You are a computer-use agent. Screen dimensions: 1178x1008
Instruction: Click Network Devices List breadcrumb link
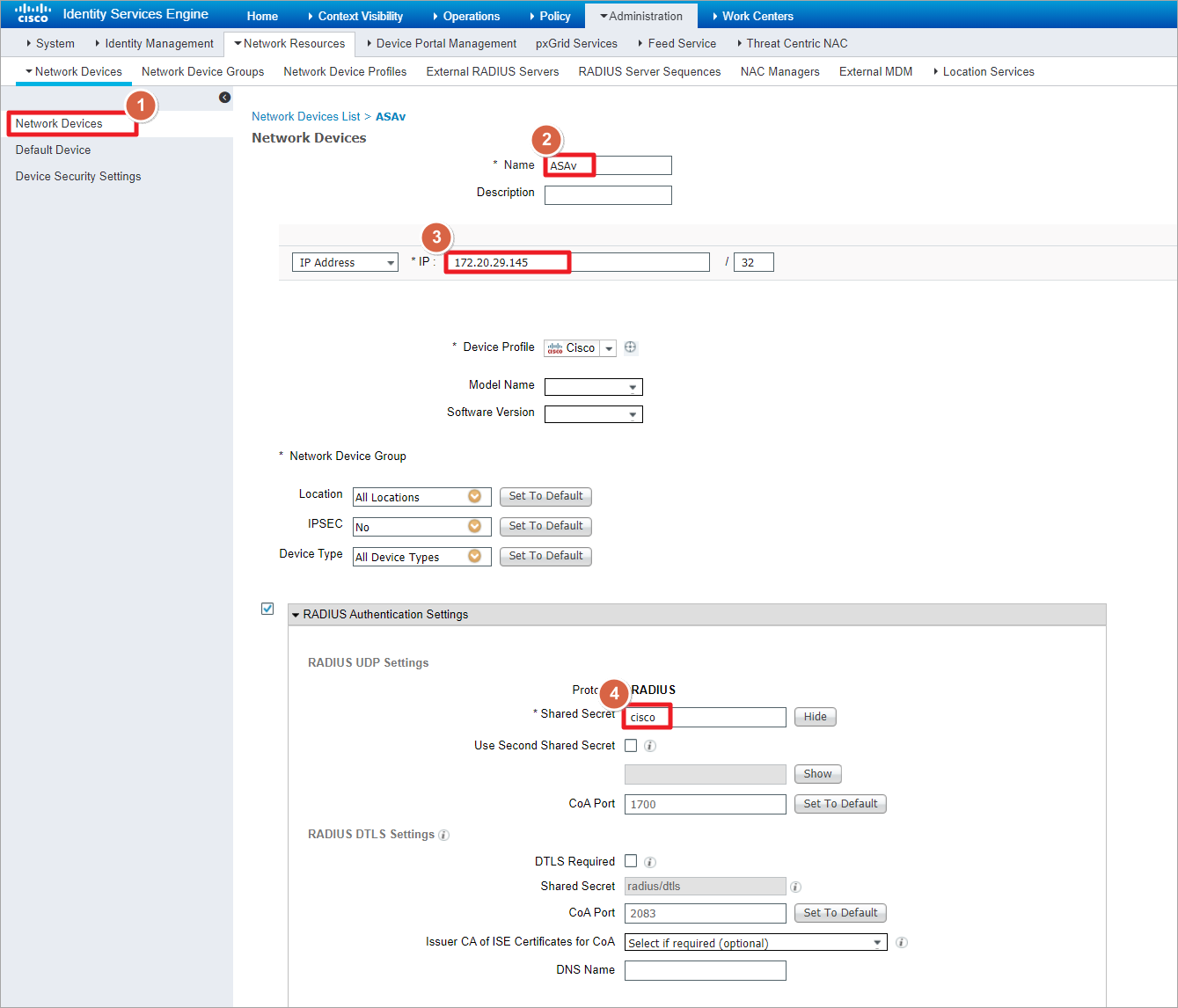pyautogui.click(x=305, y=116)
